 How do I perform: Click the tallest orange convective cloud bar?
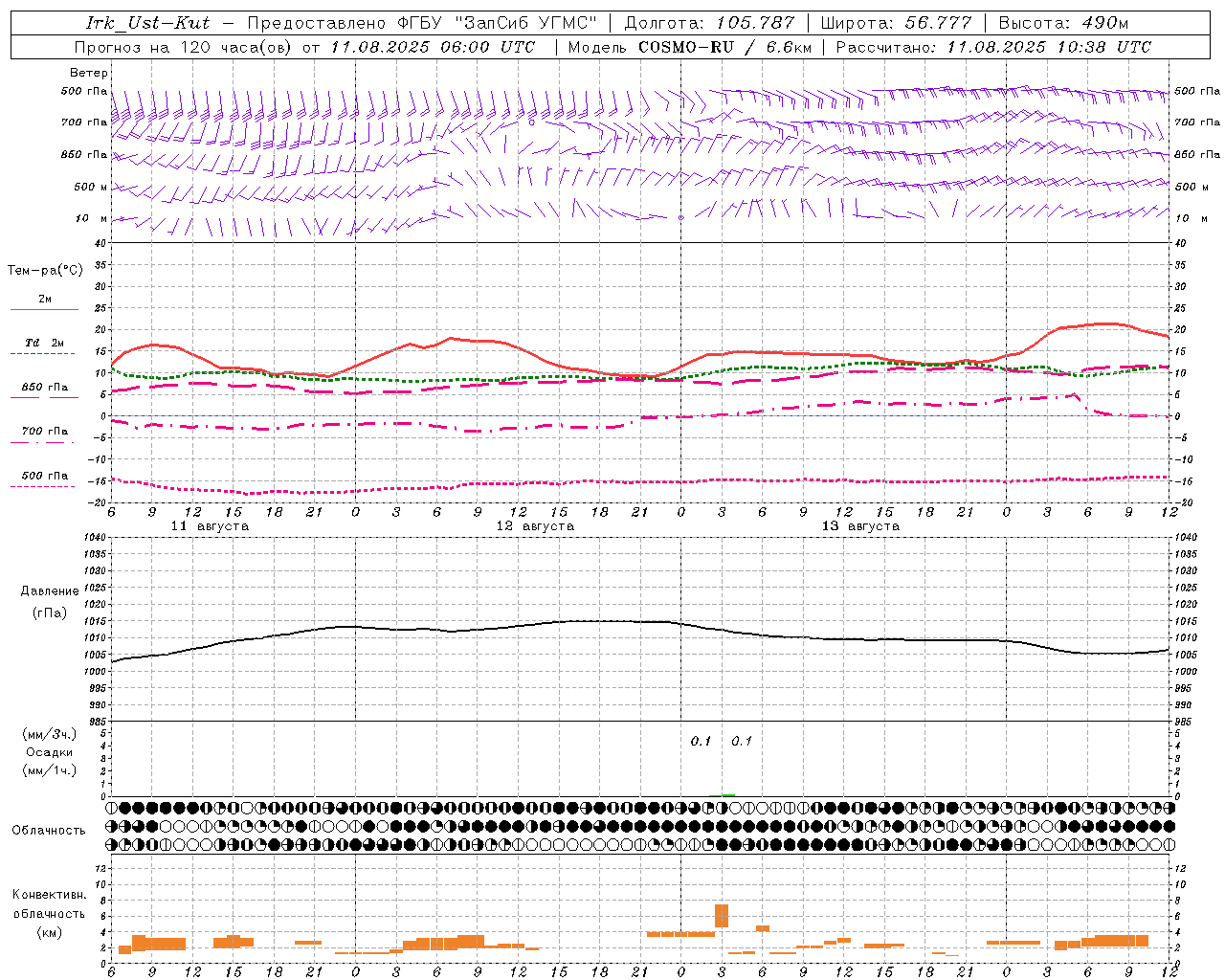point(722,916)
